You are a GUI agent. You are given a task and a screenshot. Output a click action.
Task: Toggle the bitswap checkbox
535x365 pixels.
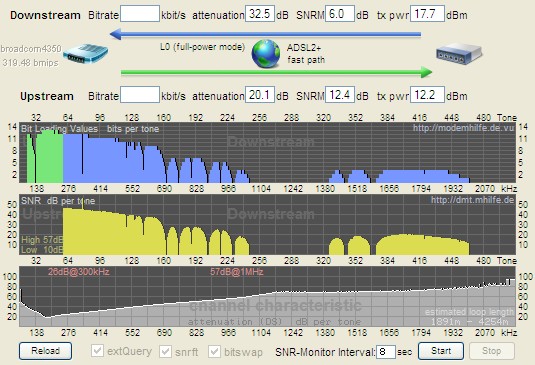point(214,351)
